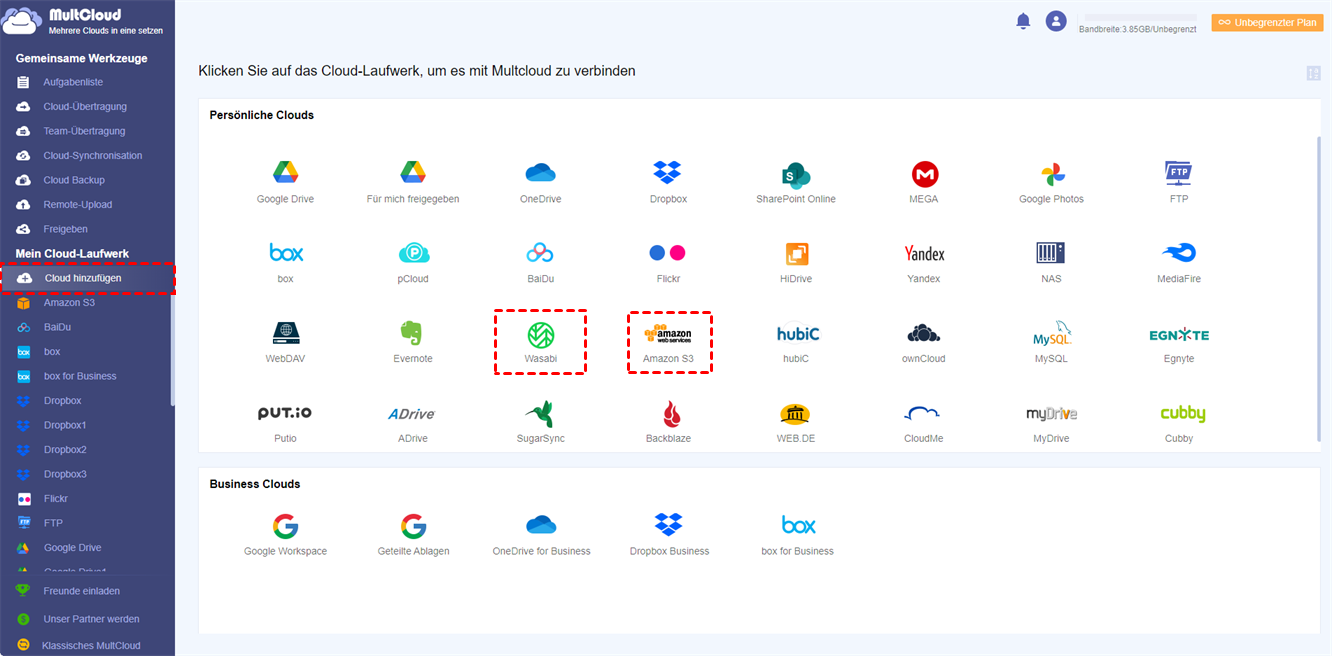Choose the Evernote icon
Screen dimensions: 1332x656
(x=413, y=333)
